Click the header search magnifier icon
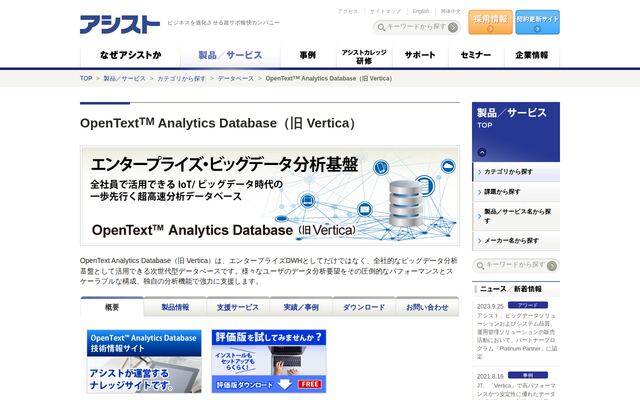 point(381,27)
